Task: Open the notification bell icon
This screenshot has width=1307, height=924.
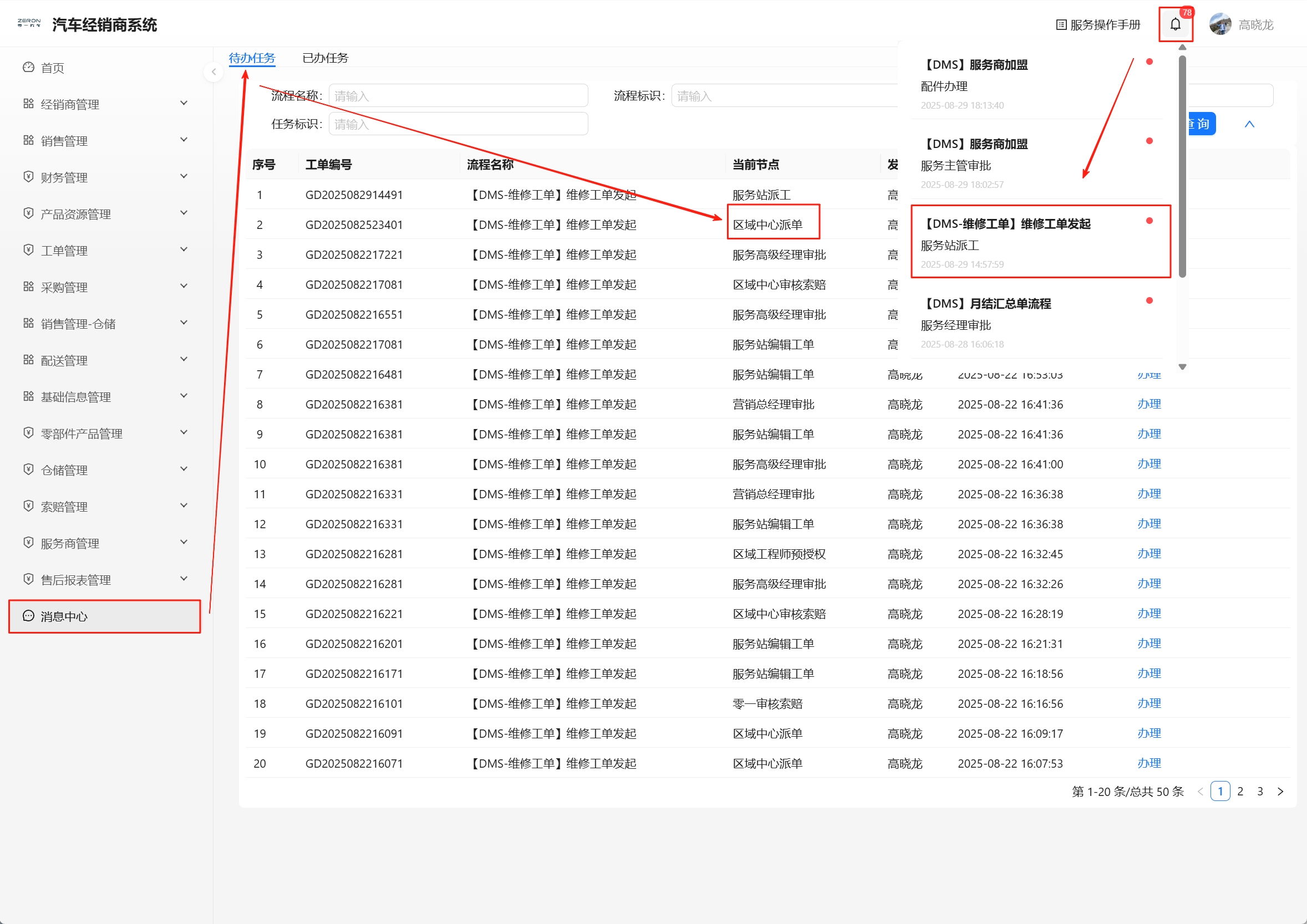Action: [1175, 24]
